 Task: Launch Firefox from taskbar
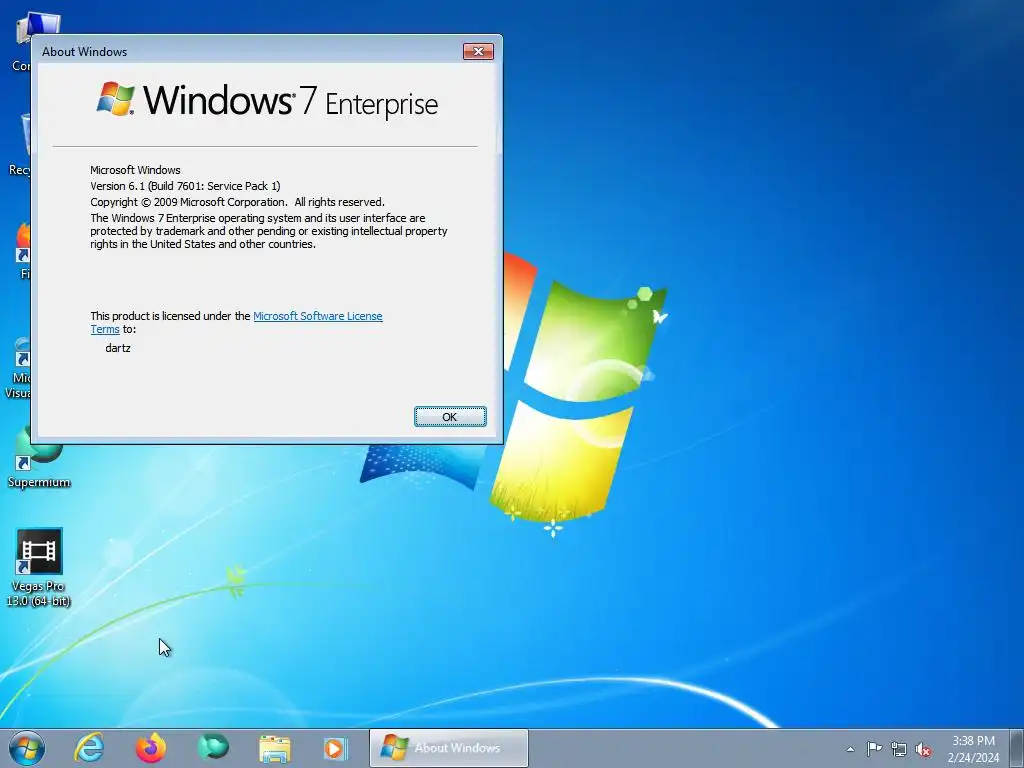point(151,748)
